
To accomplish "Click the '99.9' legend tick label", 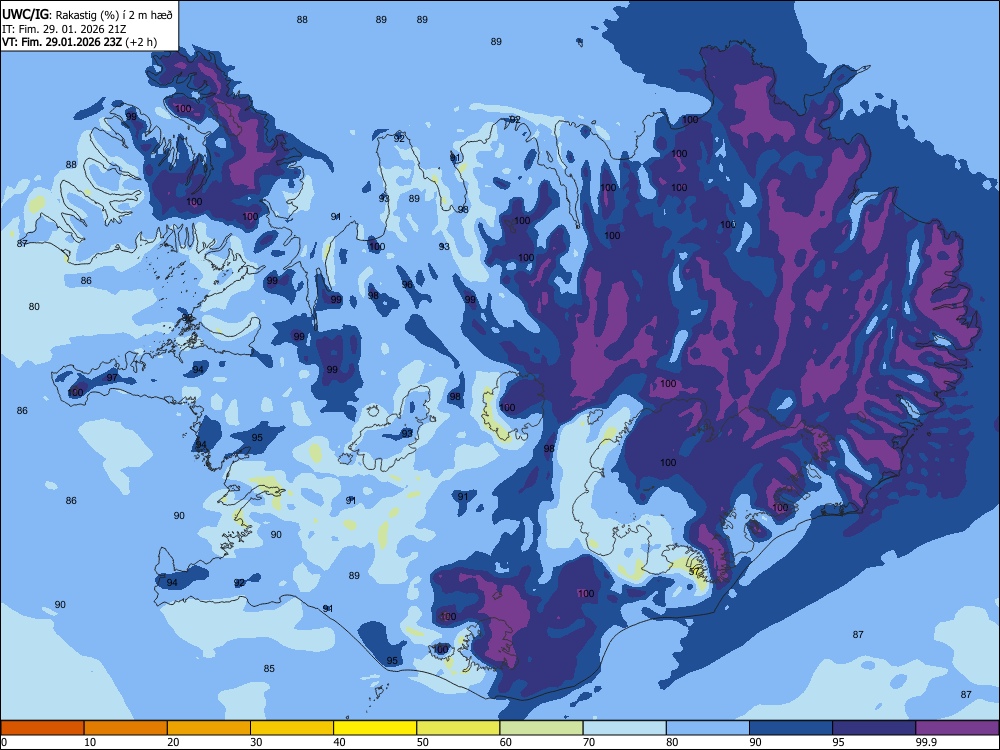I will (926, 742).
